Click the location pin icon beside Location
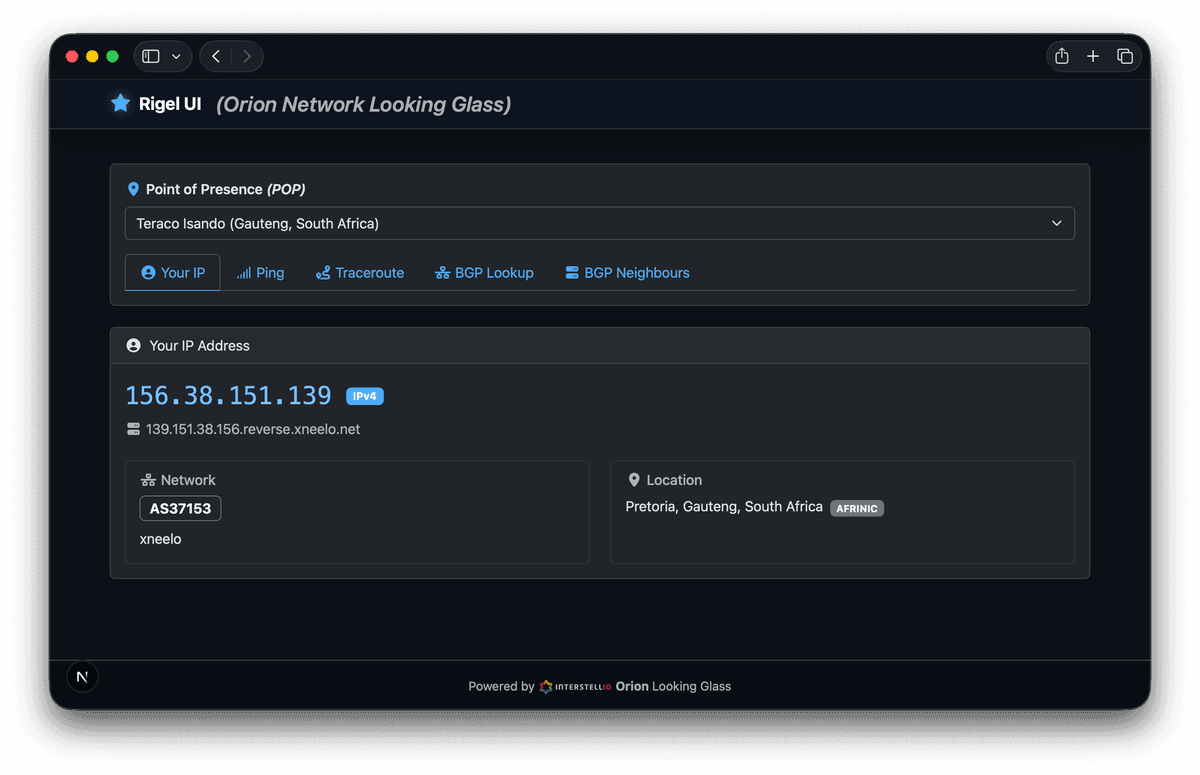 (x=634, y=480)
